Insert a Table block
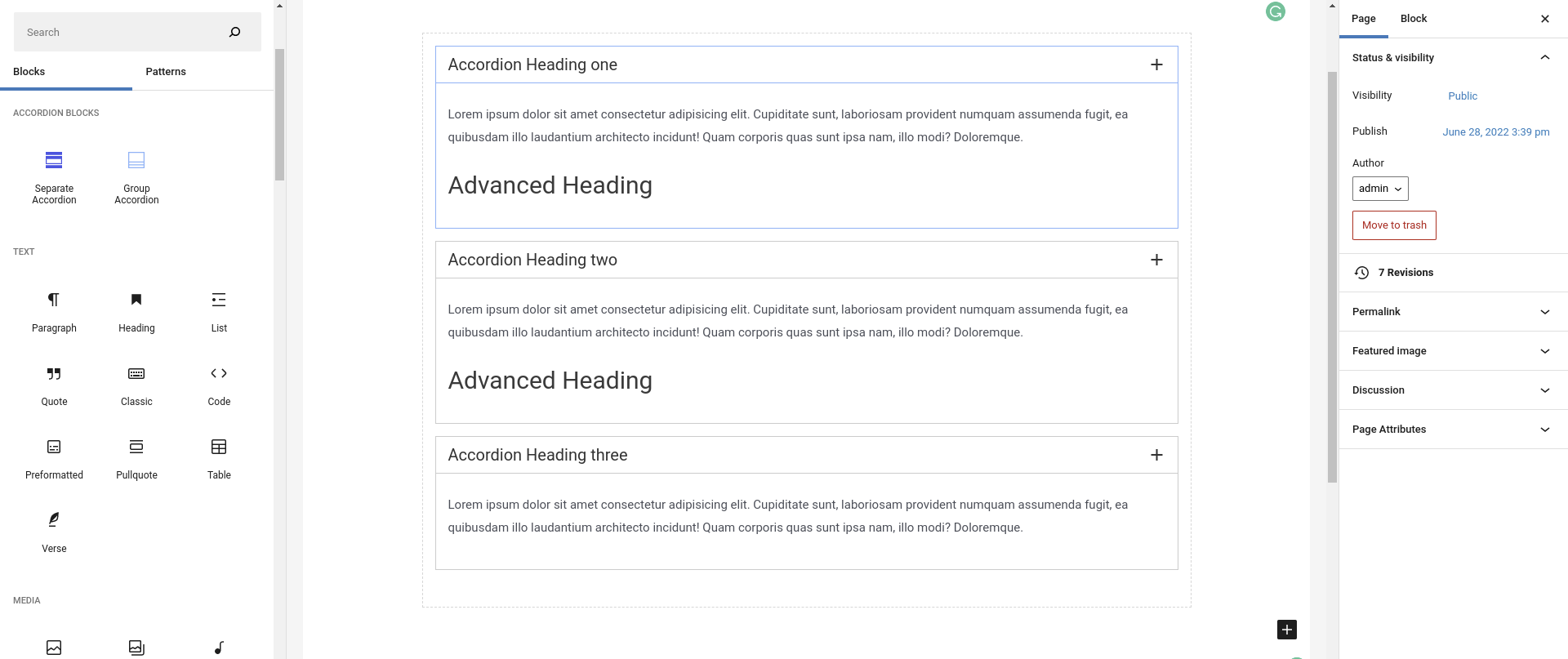Screen dimensions: 1568x659 tap(219, 458)
